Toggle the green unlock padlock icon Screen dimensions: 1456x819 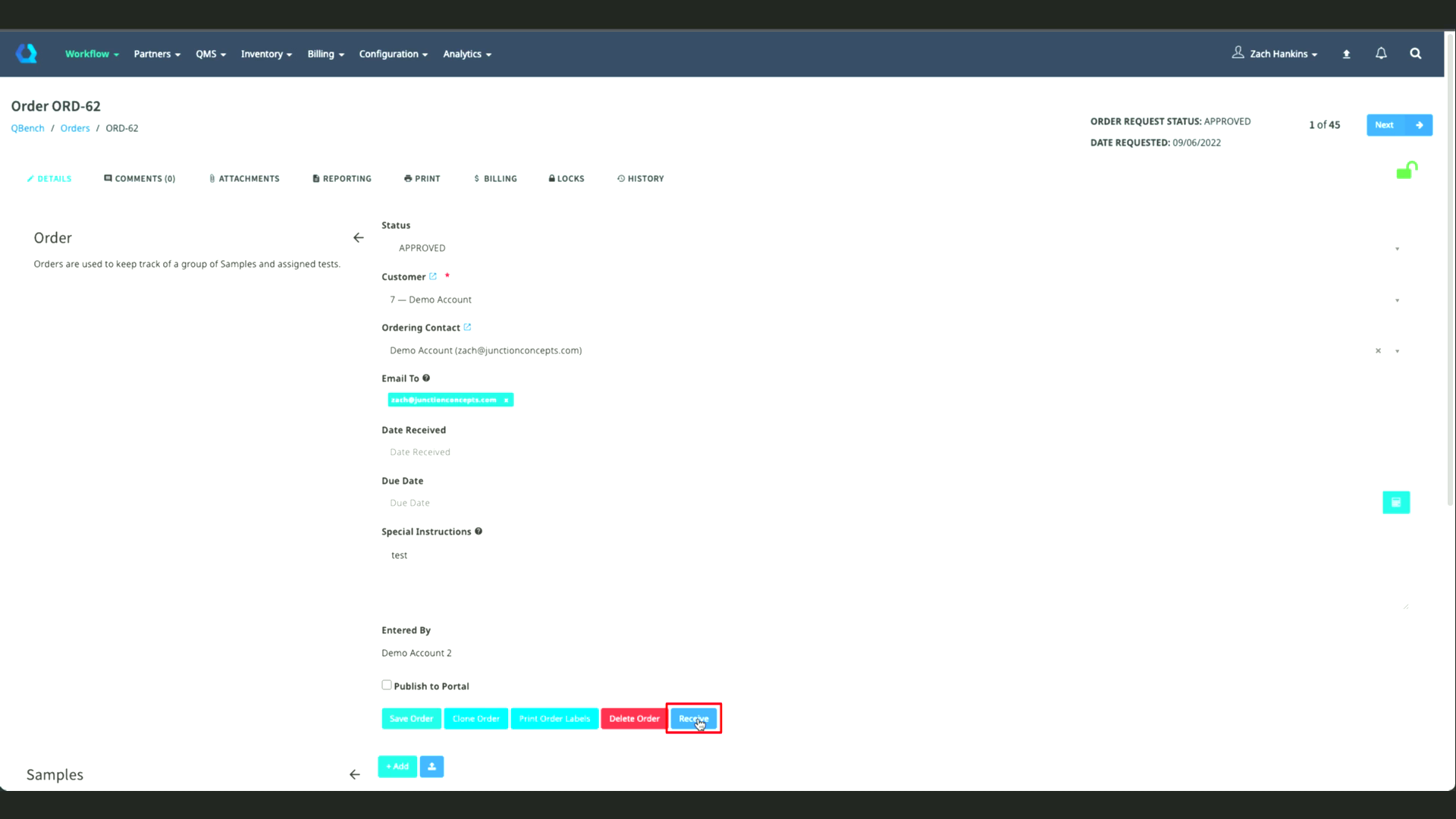pos(1407,170)
